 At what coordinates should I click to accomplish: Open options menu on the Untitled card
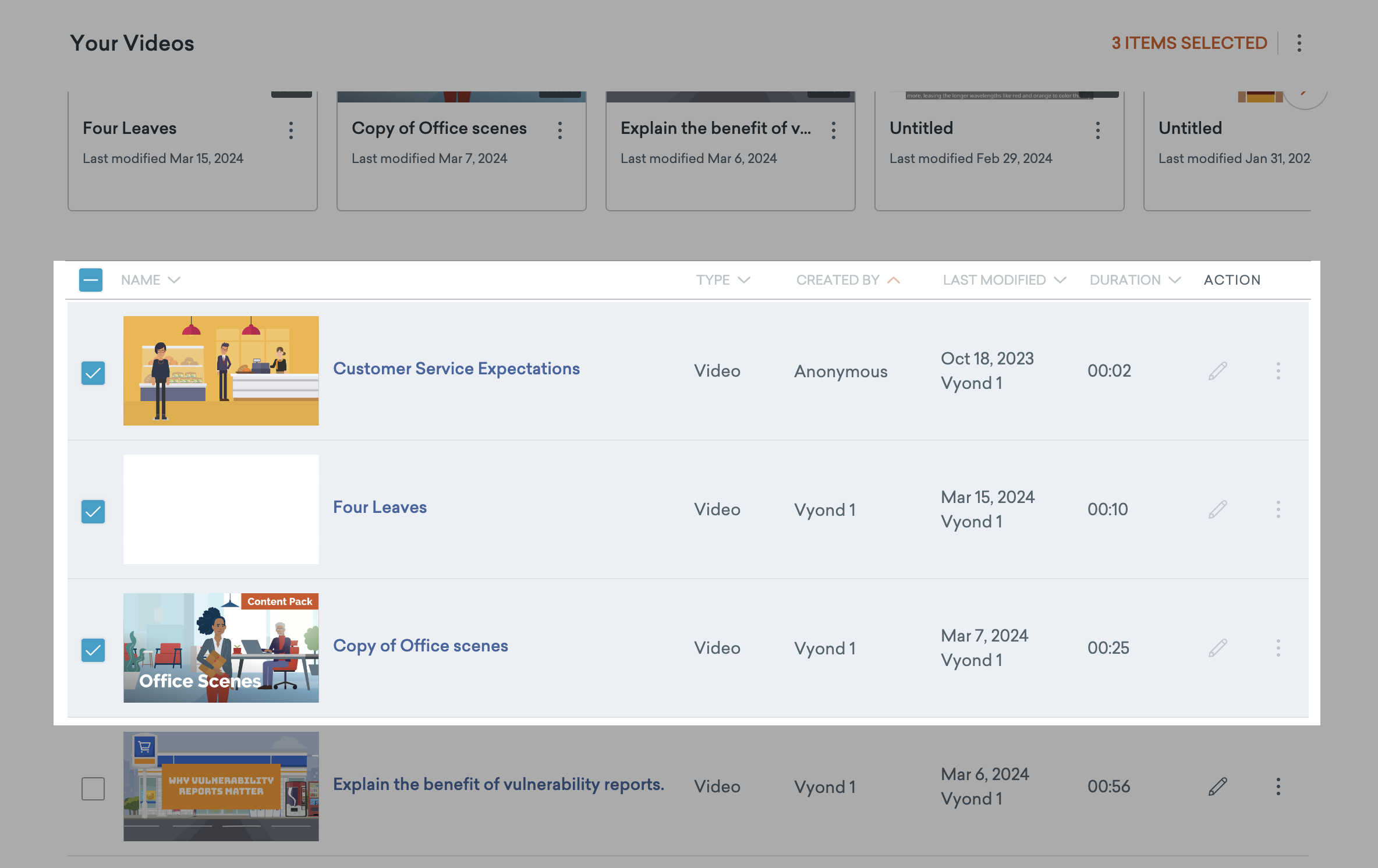tap(1098, 130)
